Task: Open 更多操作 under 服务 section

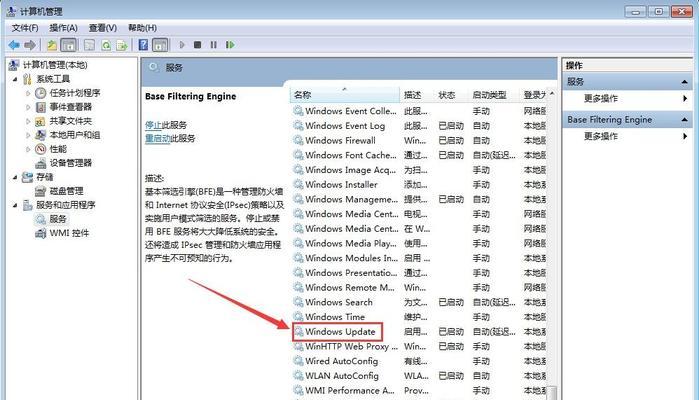Action: 601,99
